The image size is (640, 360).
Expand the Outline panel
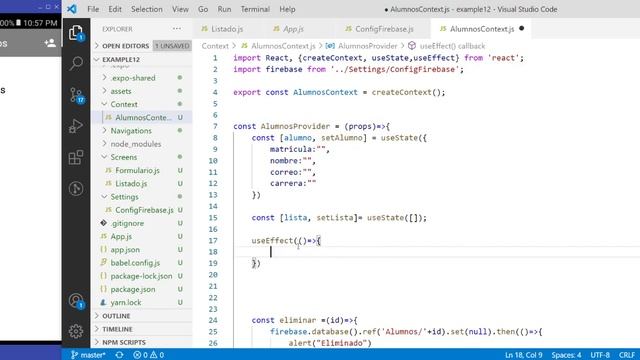[142, 316]
